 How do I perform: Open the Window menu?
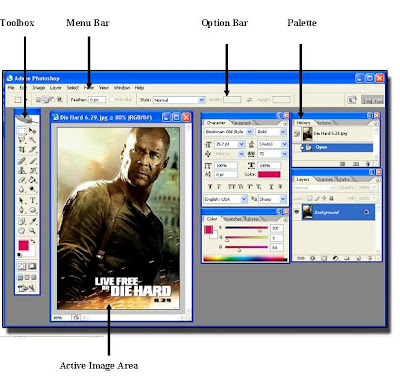122,88
